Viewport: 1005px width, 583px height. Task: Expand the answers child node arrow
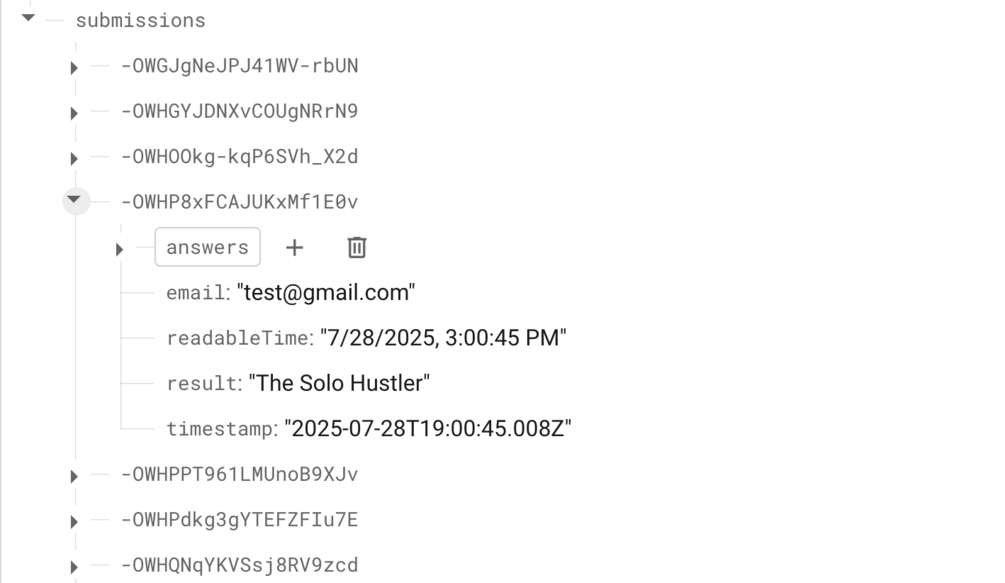pos(119,249)
